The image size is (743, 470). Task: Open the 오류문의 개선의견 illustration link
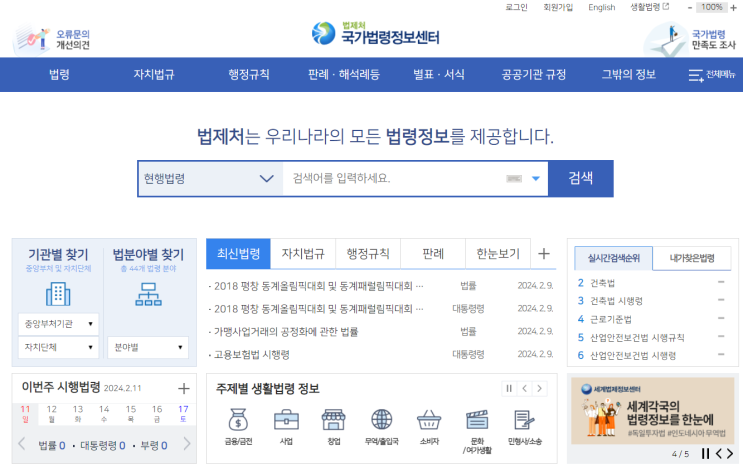(51, 40)
